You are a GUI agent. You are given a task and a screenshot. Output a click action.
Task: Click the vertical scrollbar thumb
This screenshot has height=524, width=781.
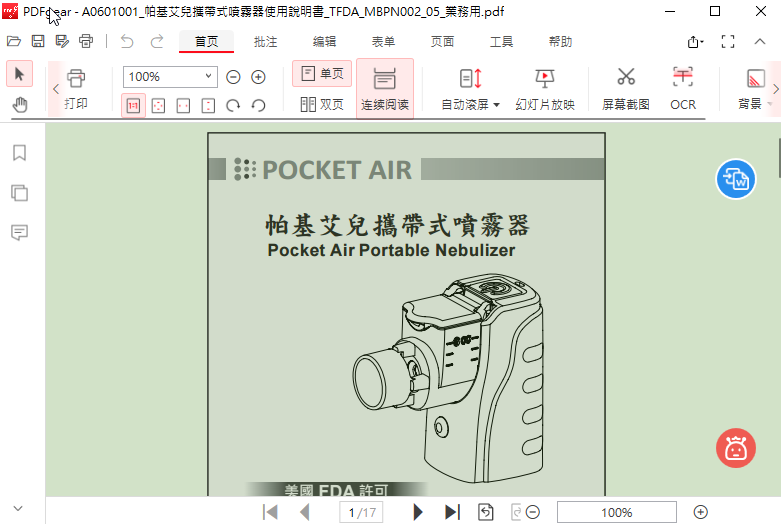[779, 158]
